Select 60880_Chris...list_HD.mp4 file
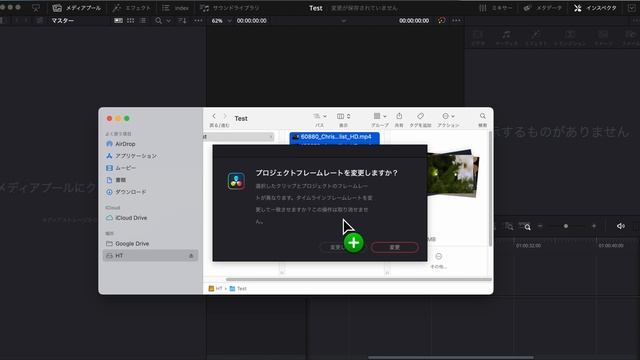The width and height of the screenshot is (640, 360). pyautogui.click(x=334, y=137)
